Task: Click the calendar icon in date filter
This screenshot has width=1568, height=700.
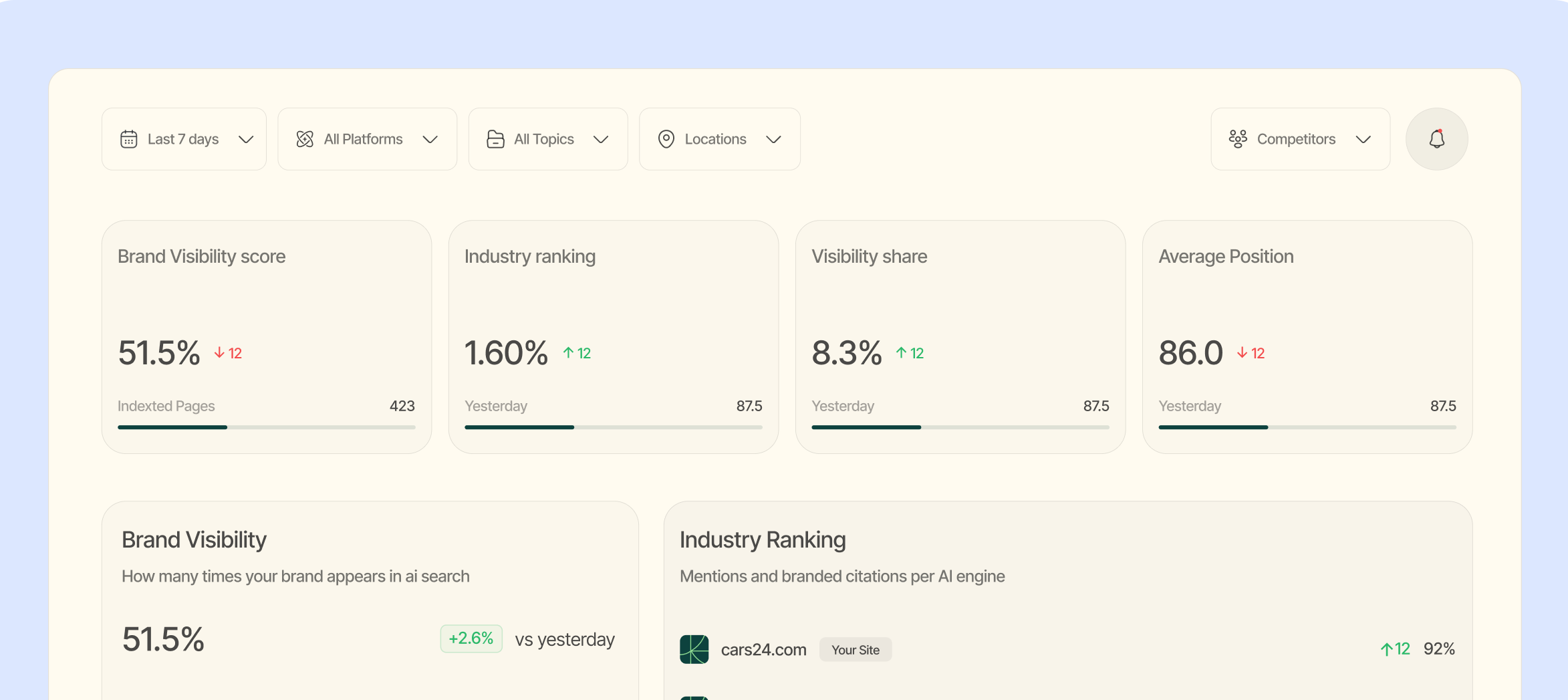Action: pos(129,139)
